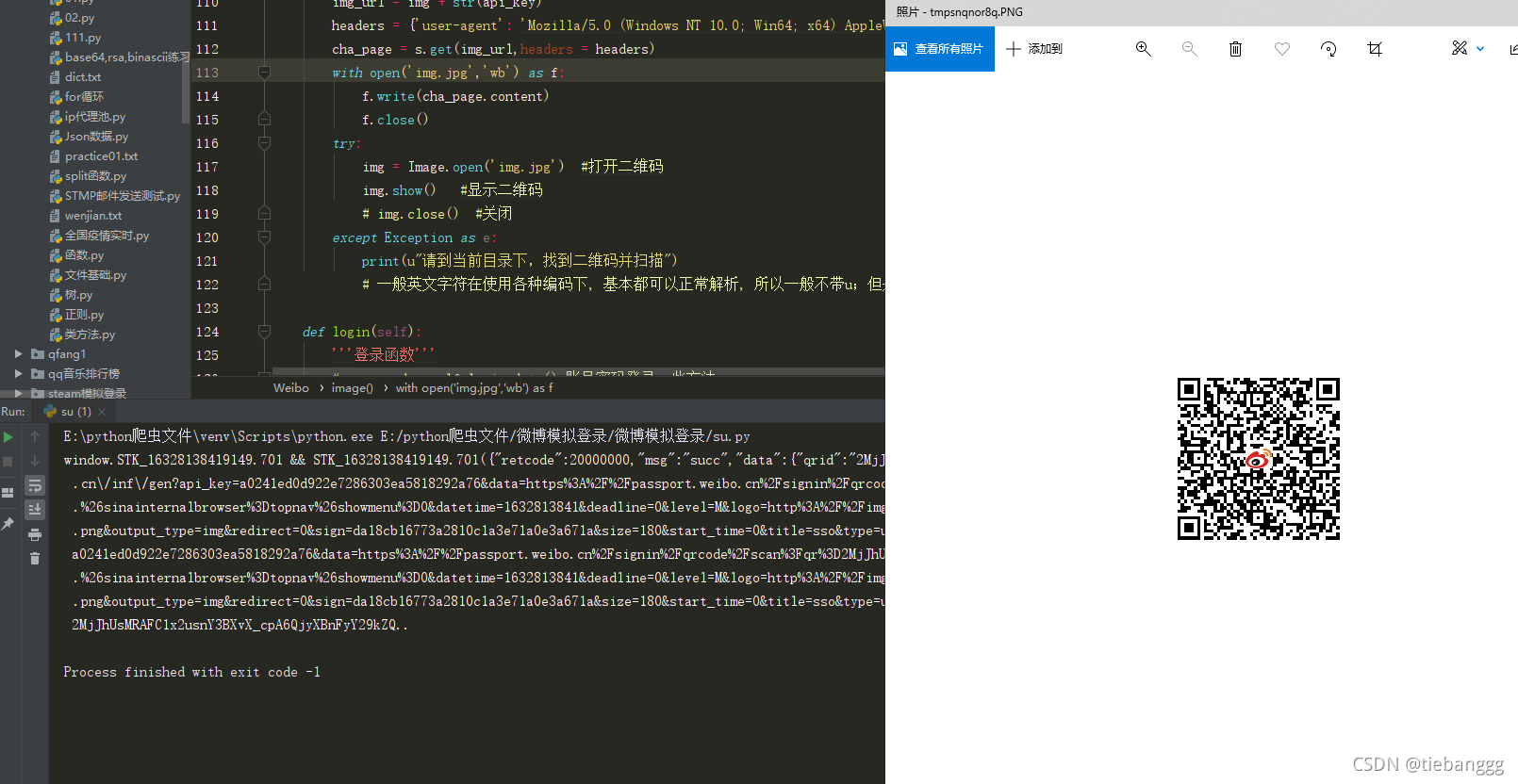Expand the steam模拟登录 folder
Screen dimensions: 1518x784
(x=18, y=394)
